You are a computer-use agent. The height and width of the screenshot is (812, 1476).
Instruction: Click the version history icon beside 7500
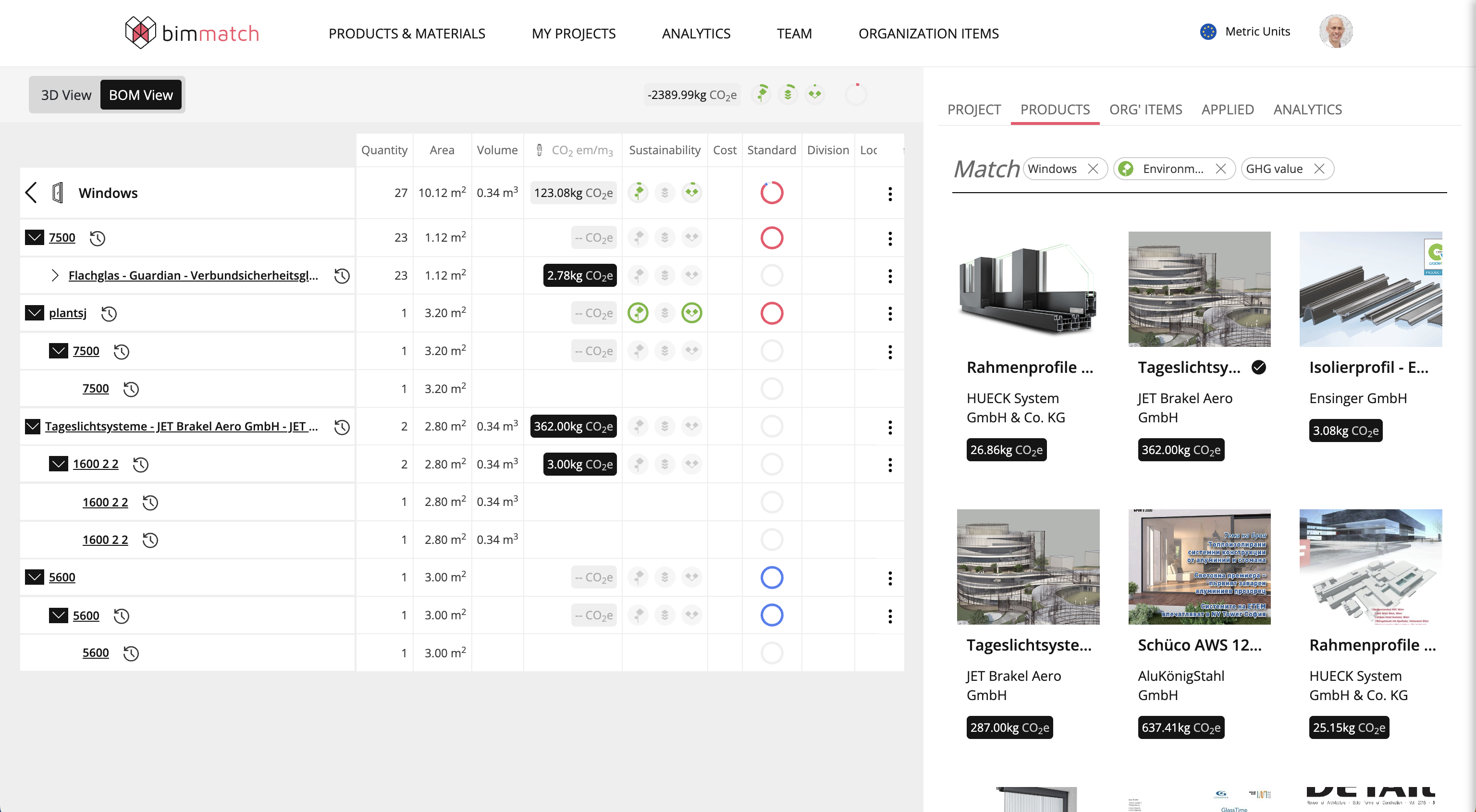click(x=97, y=238)
